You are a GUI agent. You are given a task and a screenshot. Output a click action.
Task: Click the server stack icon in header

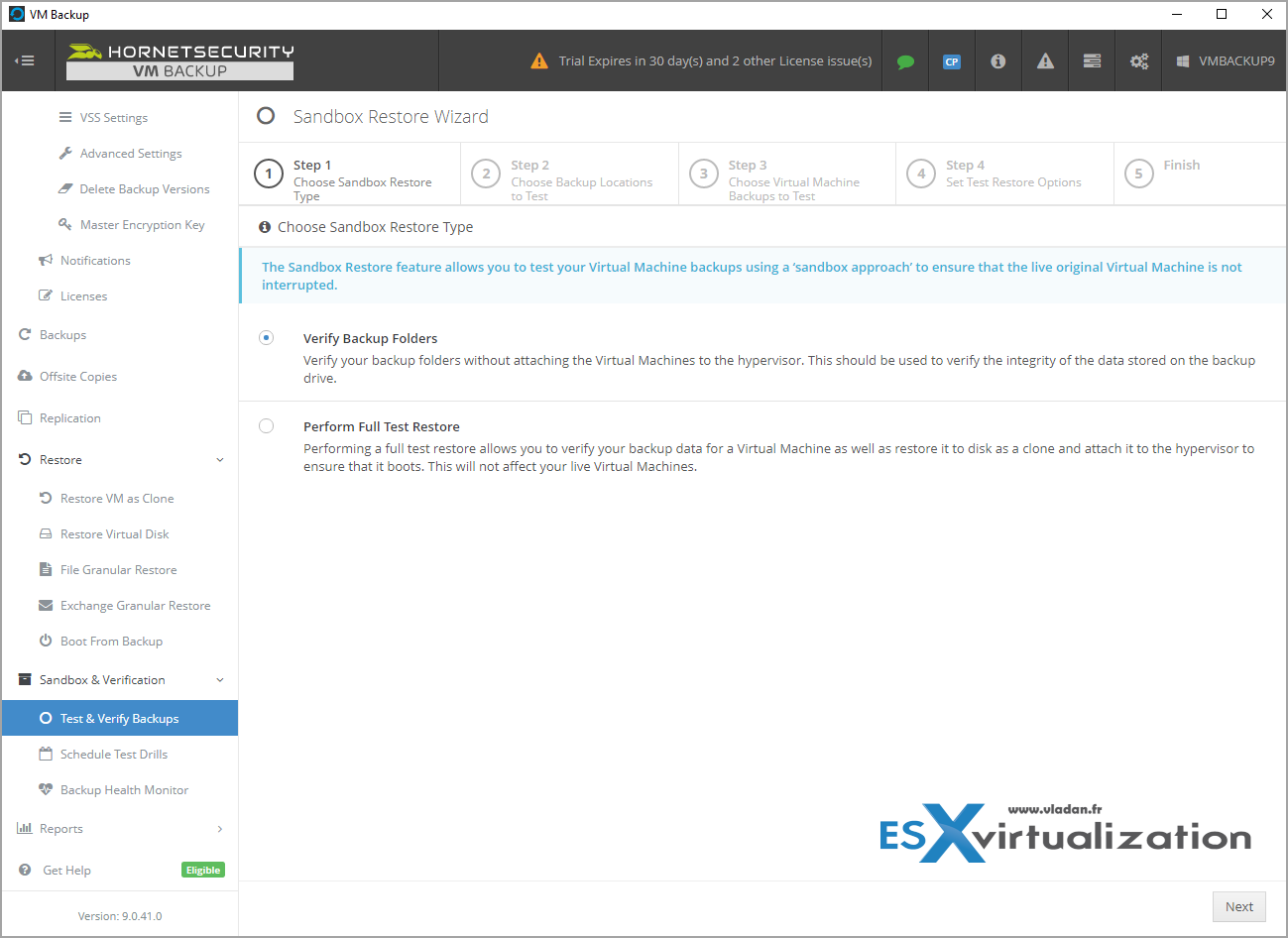coord(1092,61)
